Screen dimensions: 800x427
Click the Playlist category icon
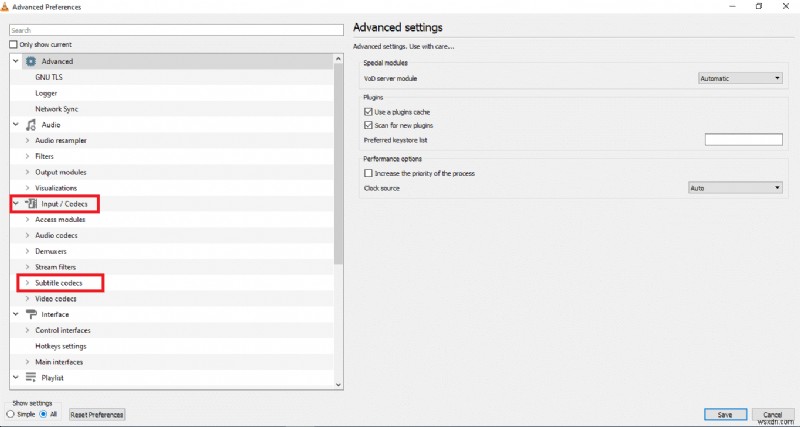click(31, 378)
